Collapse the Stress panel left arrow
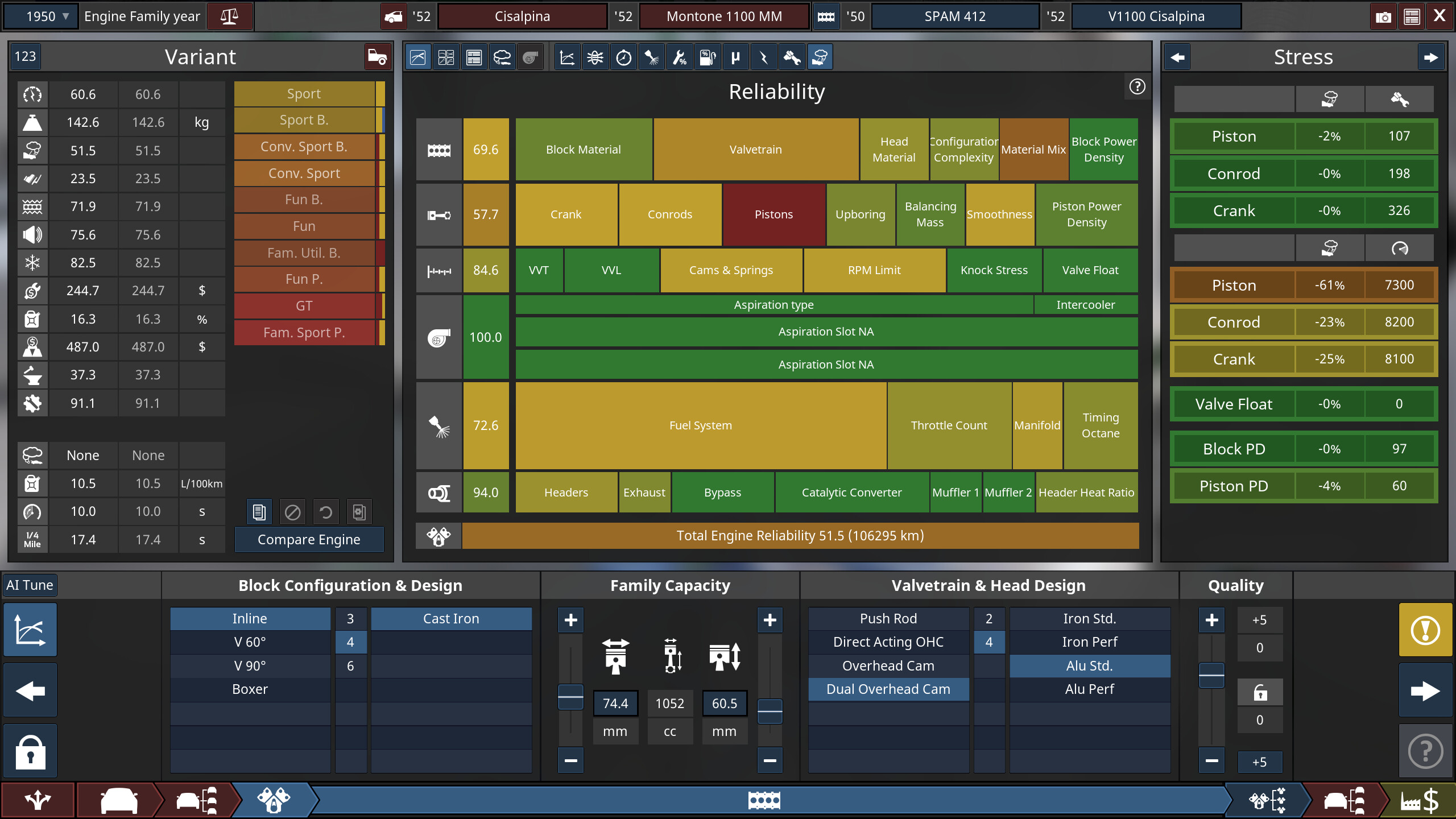This screenshot has width=1456, height=819. coord(1177,56)
